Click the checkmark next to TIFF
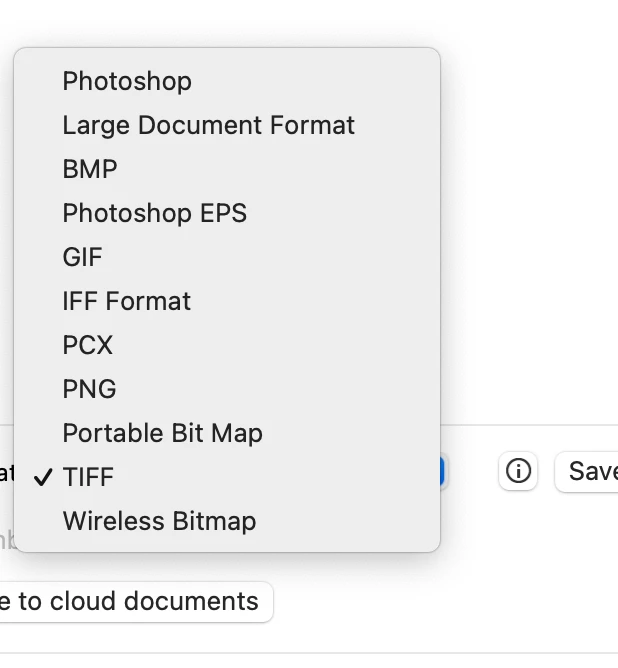618x668 pixels. pos(42,478)
